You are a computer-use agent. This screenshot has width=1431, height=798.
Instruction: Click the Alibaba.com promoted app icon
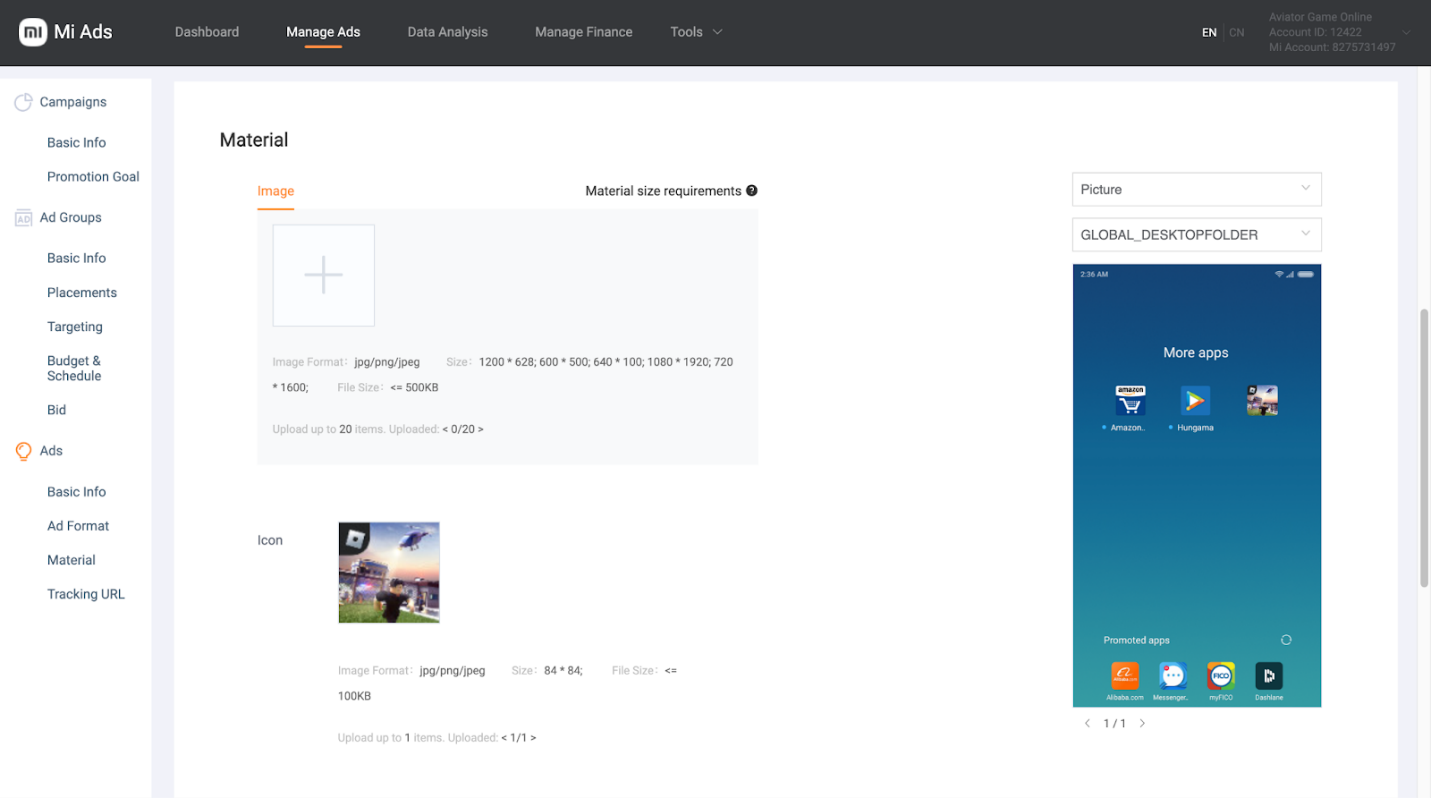[x=1125, y=676]
